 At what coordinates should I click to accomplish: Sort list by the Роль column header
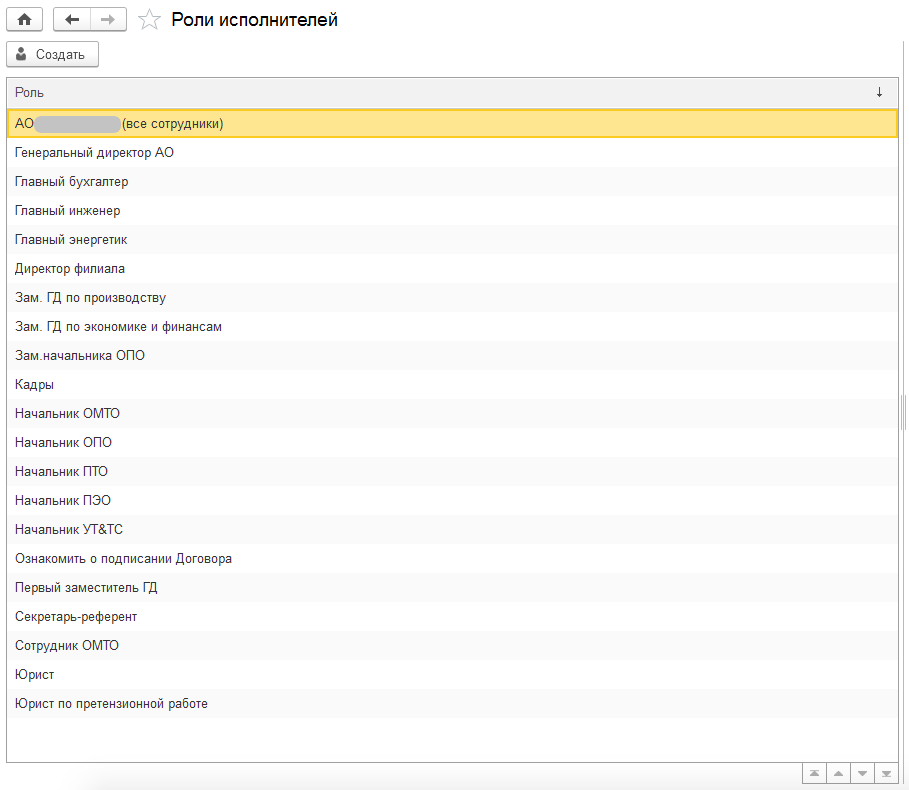pos(30,93)
